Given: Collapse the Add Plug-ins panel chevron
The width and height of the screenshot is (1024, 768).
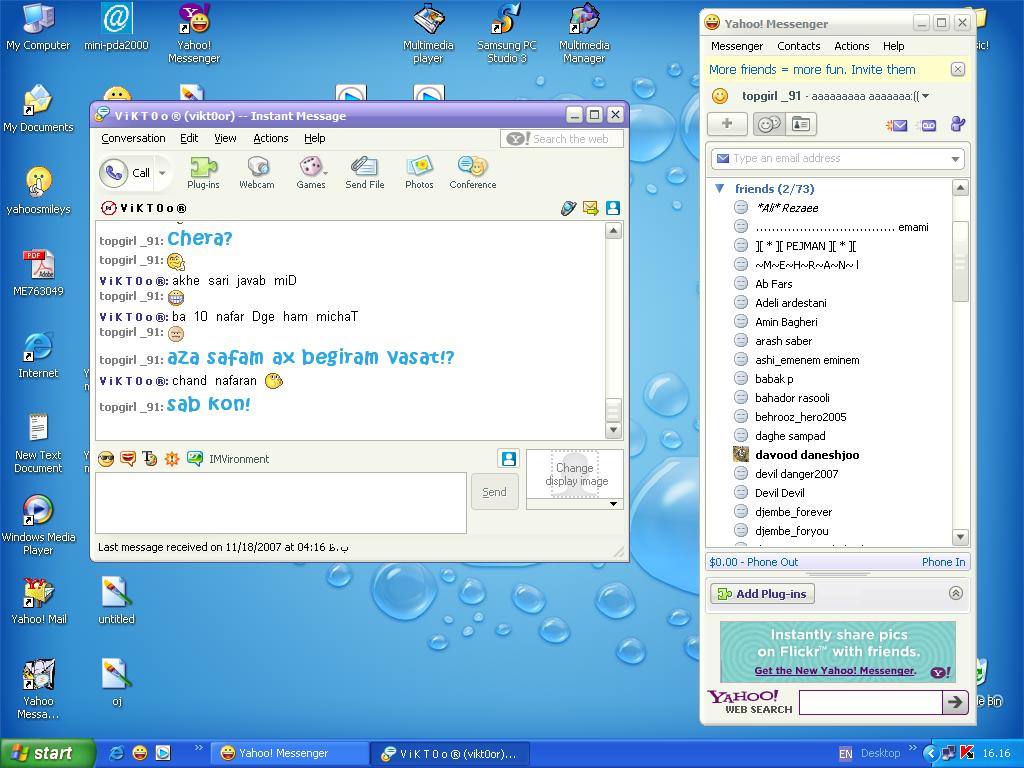Looking at the screenshot, I should [955, 593].
